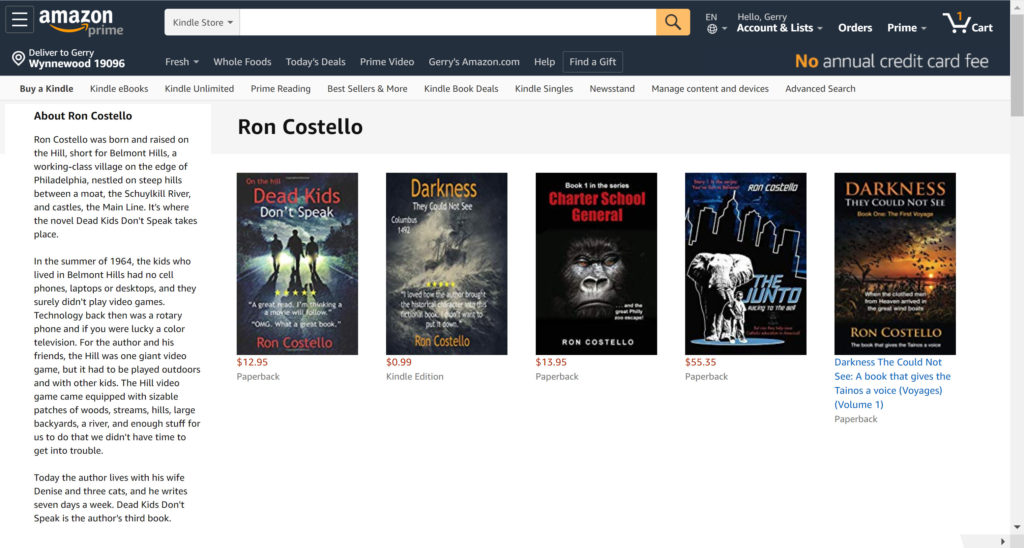Viewport: 1024px width, 548px height.
Task: Open Charter School General book cover
Action: (x=596, y=264)
